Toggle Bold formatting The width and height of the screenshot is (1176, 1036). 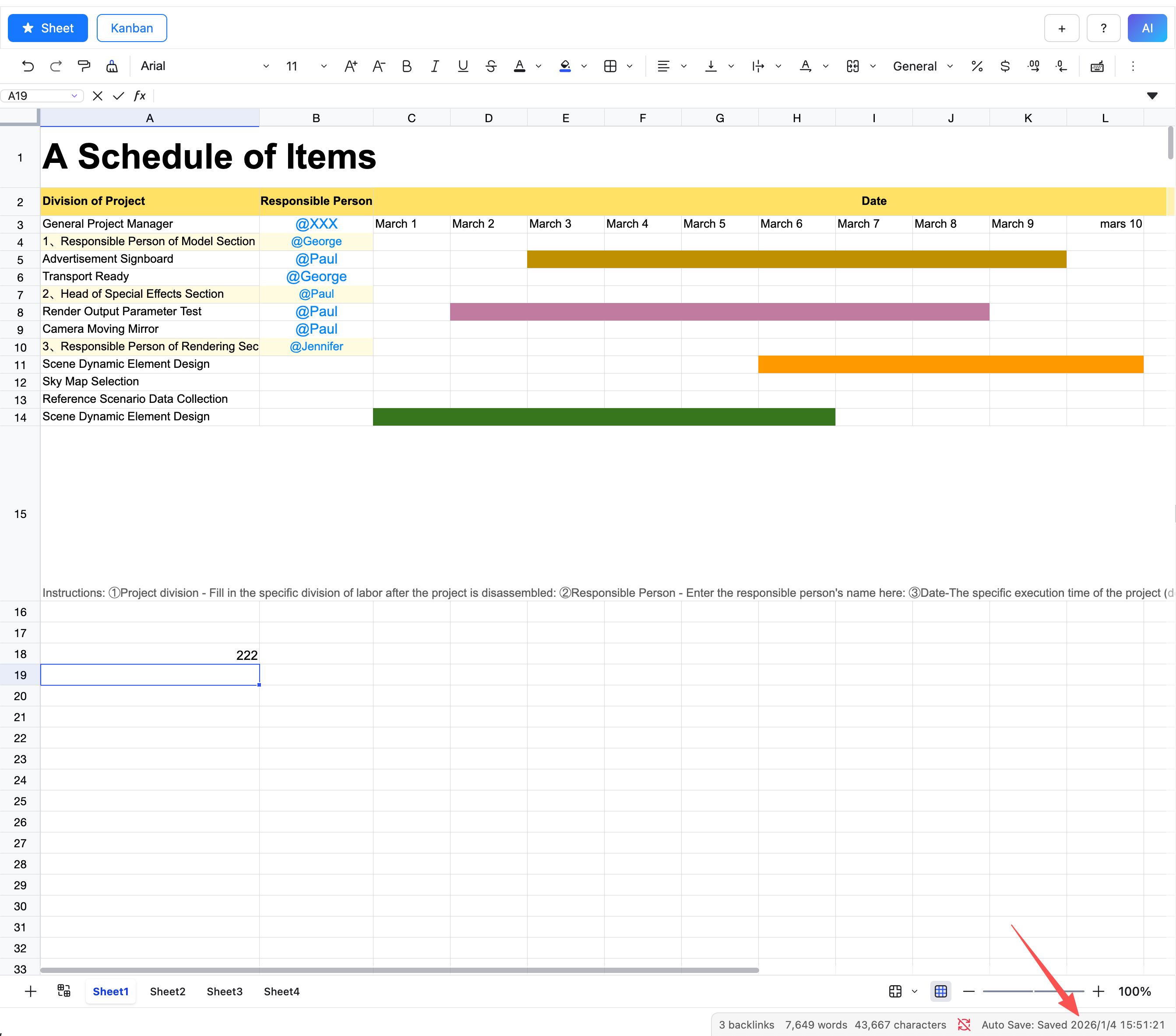[x=406, y=66]
